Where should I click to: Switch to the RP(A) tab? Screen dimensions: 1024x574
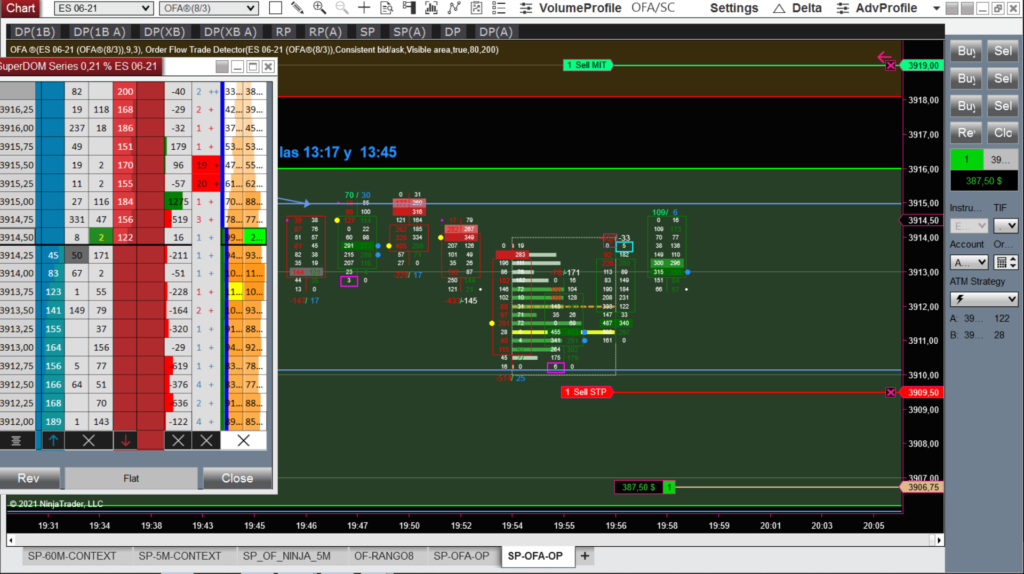325,32
